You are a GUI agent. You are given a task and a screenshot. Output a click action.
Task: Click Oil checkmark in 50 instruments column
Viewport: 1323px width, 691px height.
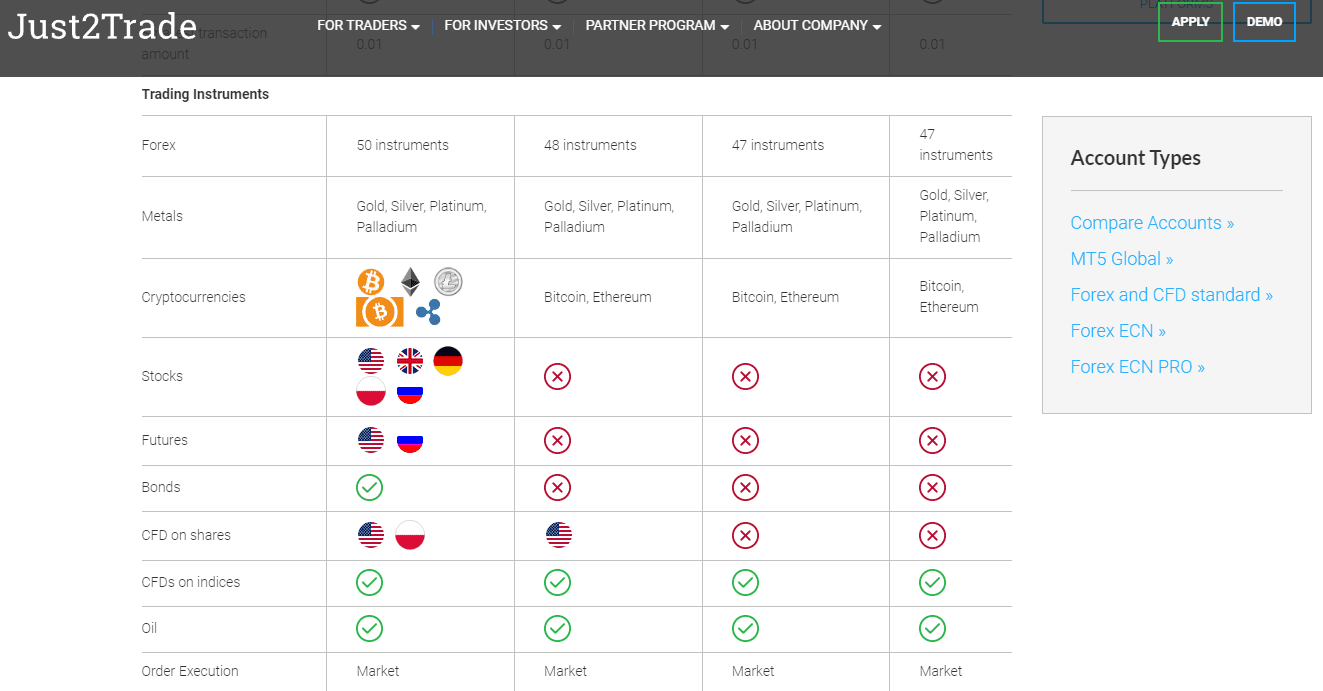tap(370, 628)
